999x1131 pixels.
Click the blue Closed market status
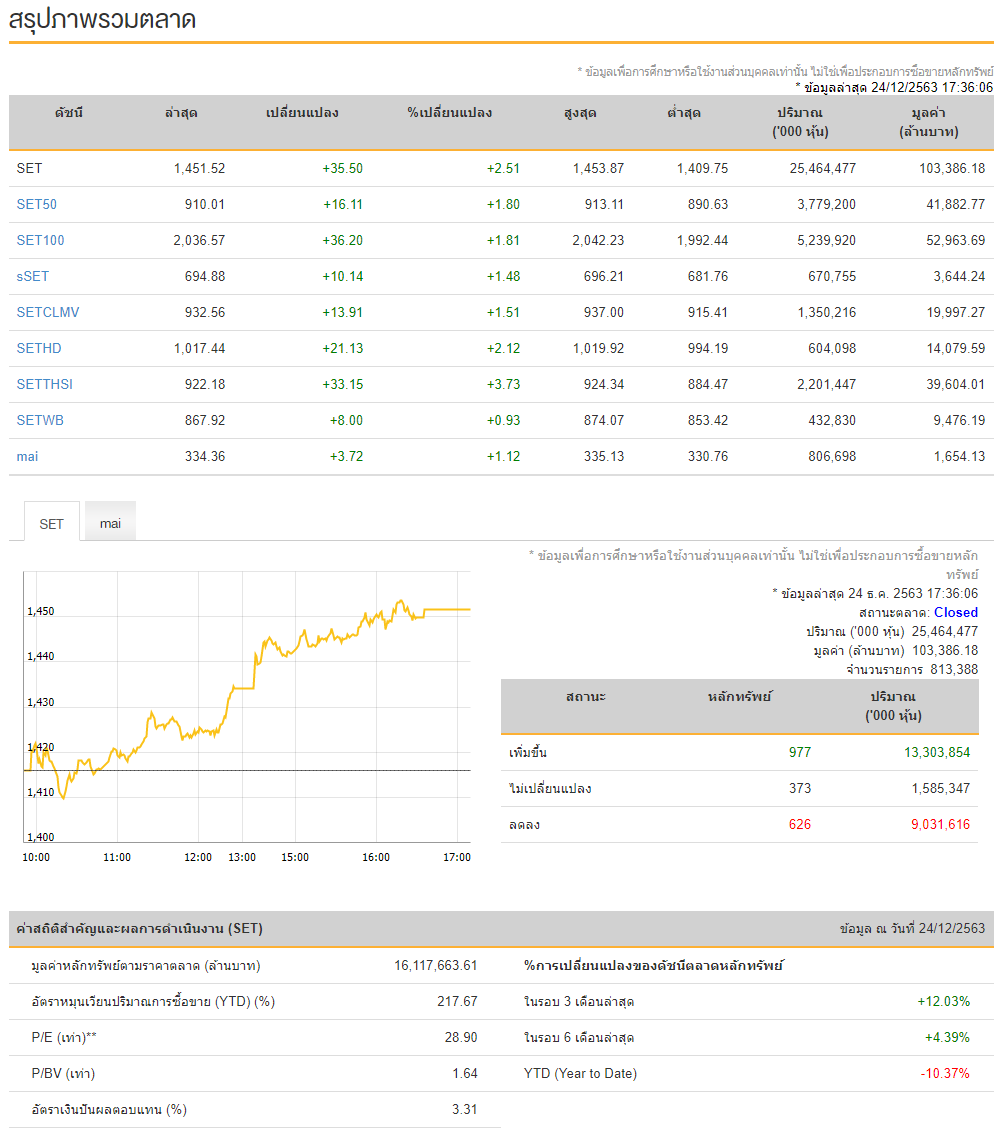click(x=956, y=612)
